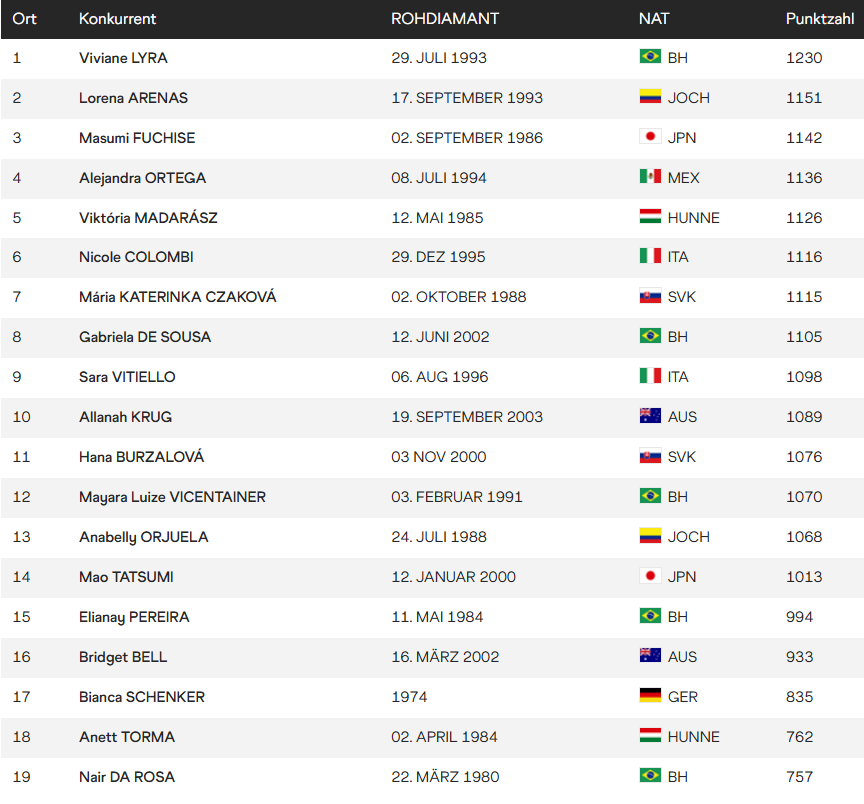Sort by Punktzahl column header
This screenshot has height=804, width=864.
(x=819, y=19)
